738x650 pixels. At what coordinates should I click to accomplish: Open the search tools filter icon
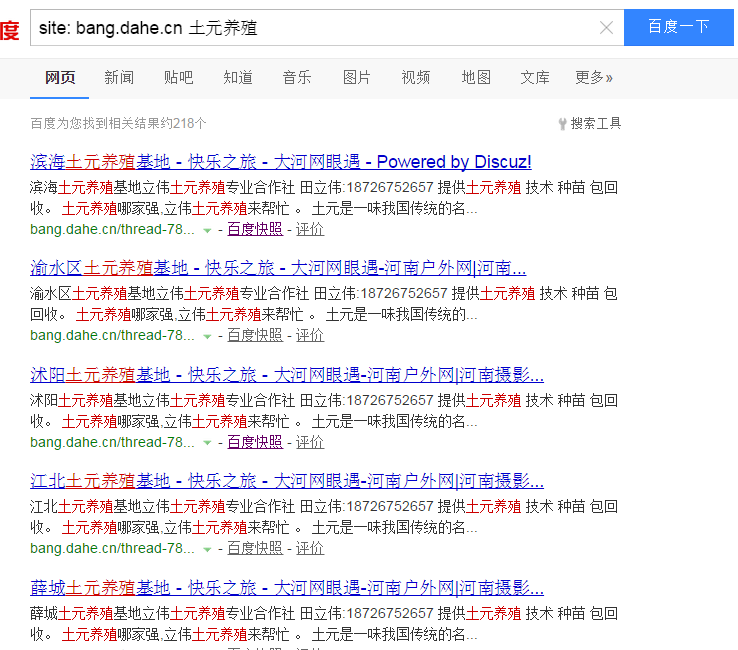tap(563, 124)
